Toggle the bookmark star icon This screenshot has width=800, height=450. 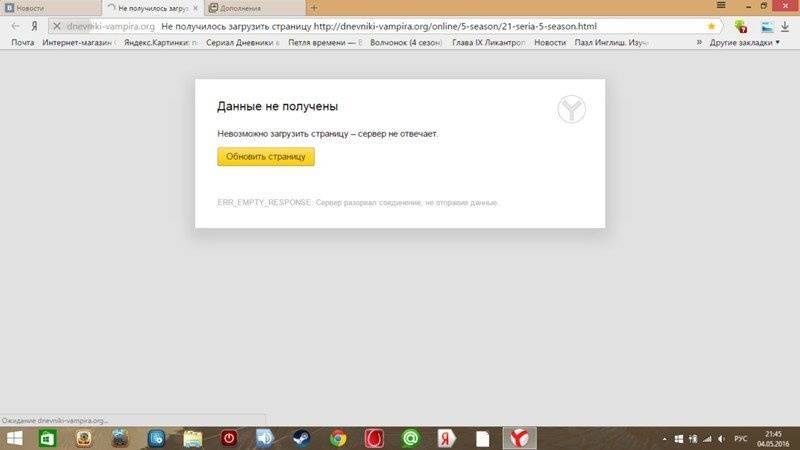[711, 26]
